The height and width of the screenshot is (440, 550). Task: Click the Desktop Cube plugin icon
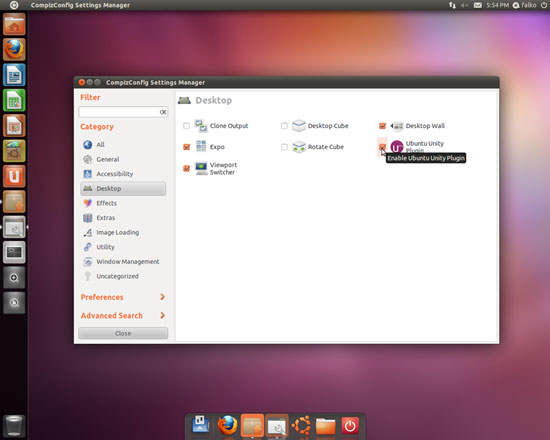click(x=299, y=126)
